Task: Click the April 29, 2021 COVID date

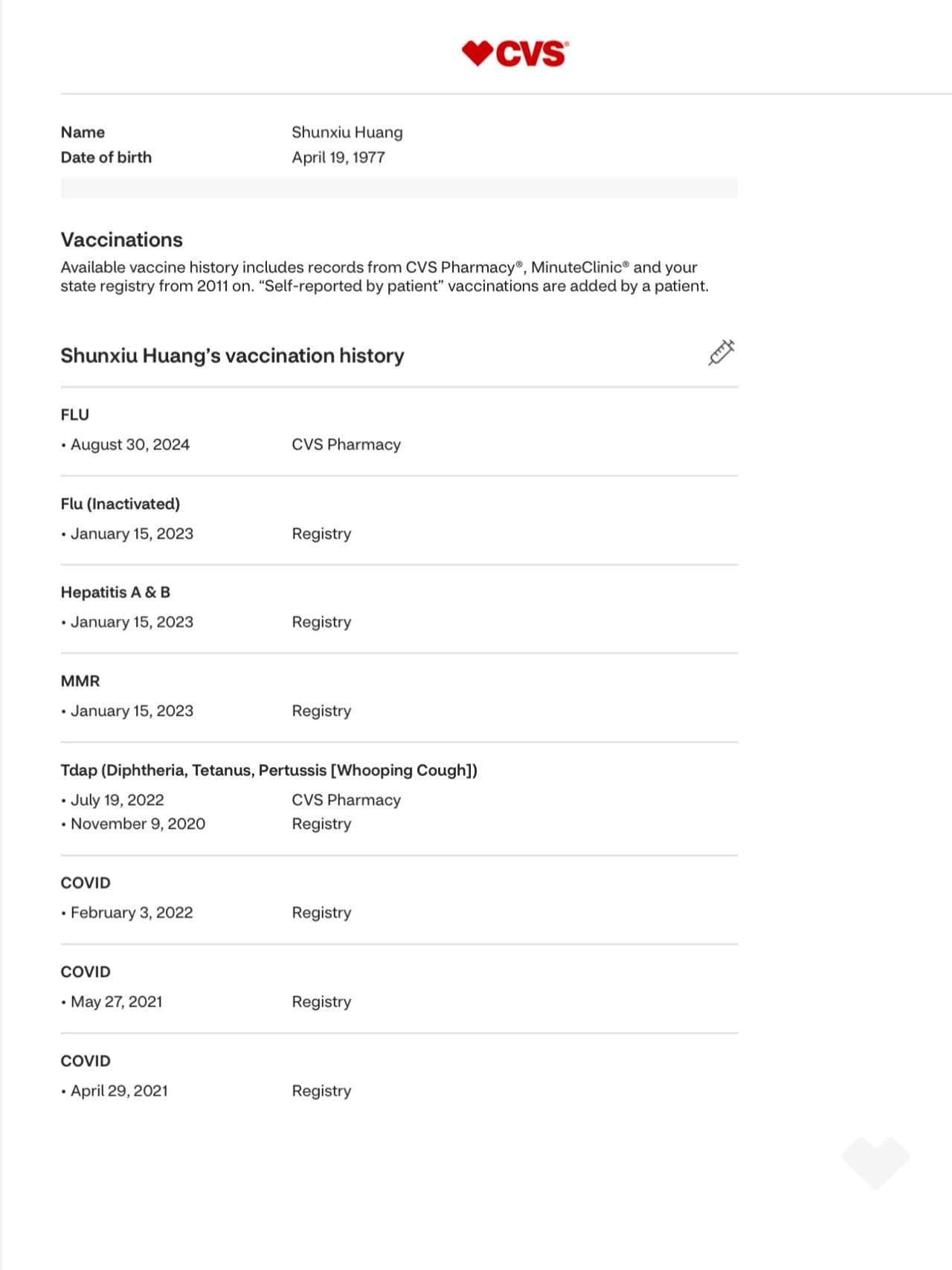Action: pyautogui.click(x=119, y=1091)
